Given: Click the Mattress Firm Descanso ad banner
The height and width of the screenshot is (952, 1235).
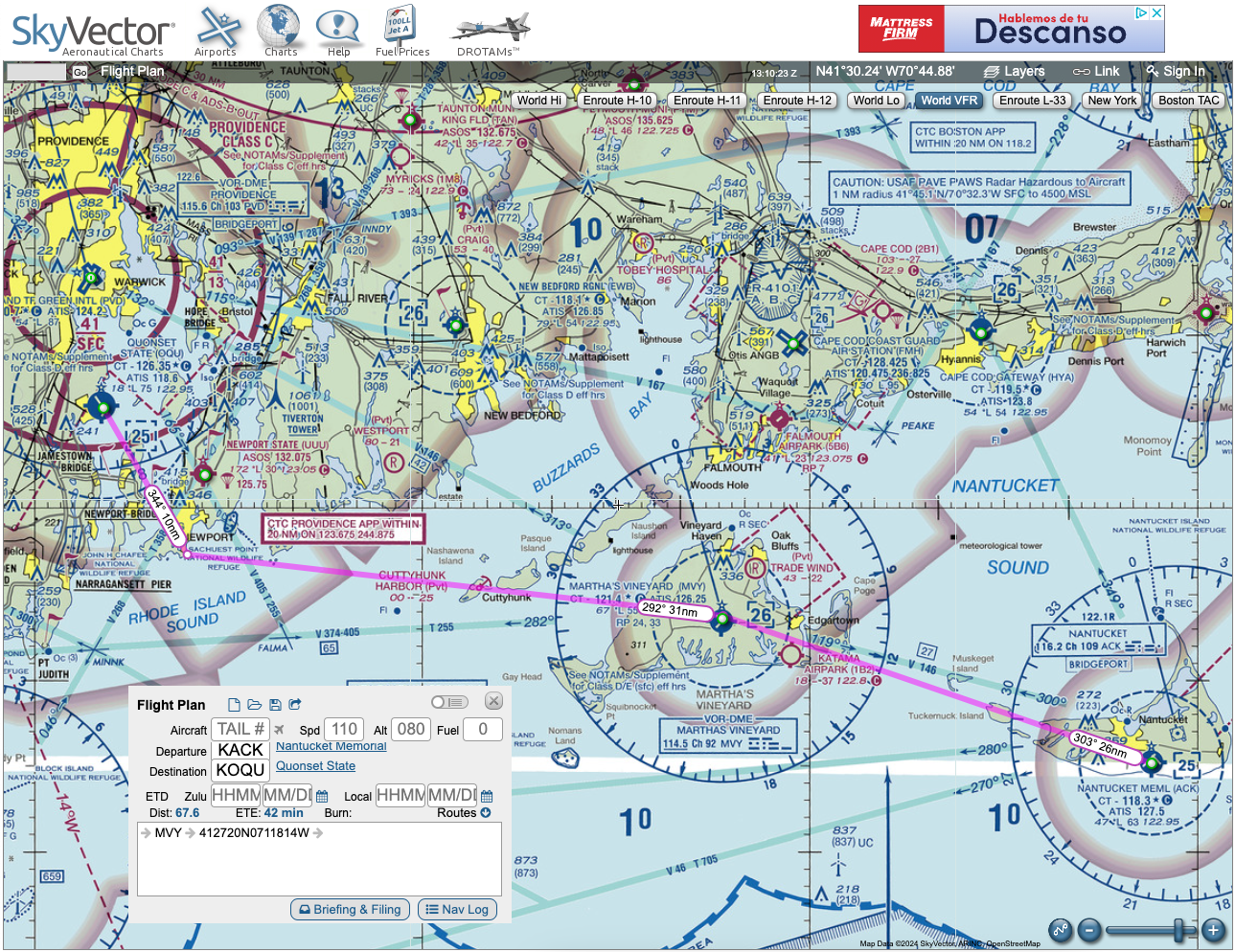Looking at the screenshot, I should 1012,29.
